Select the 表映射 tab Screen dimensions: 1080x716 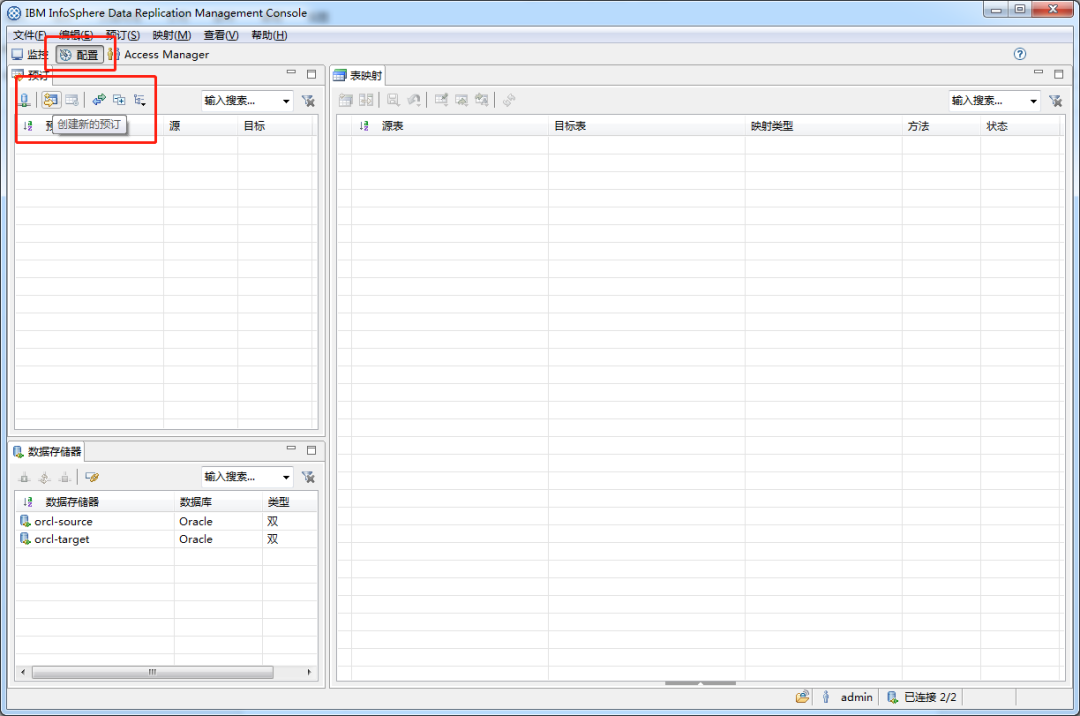click(x=358, y=75)
